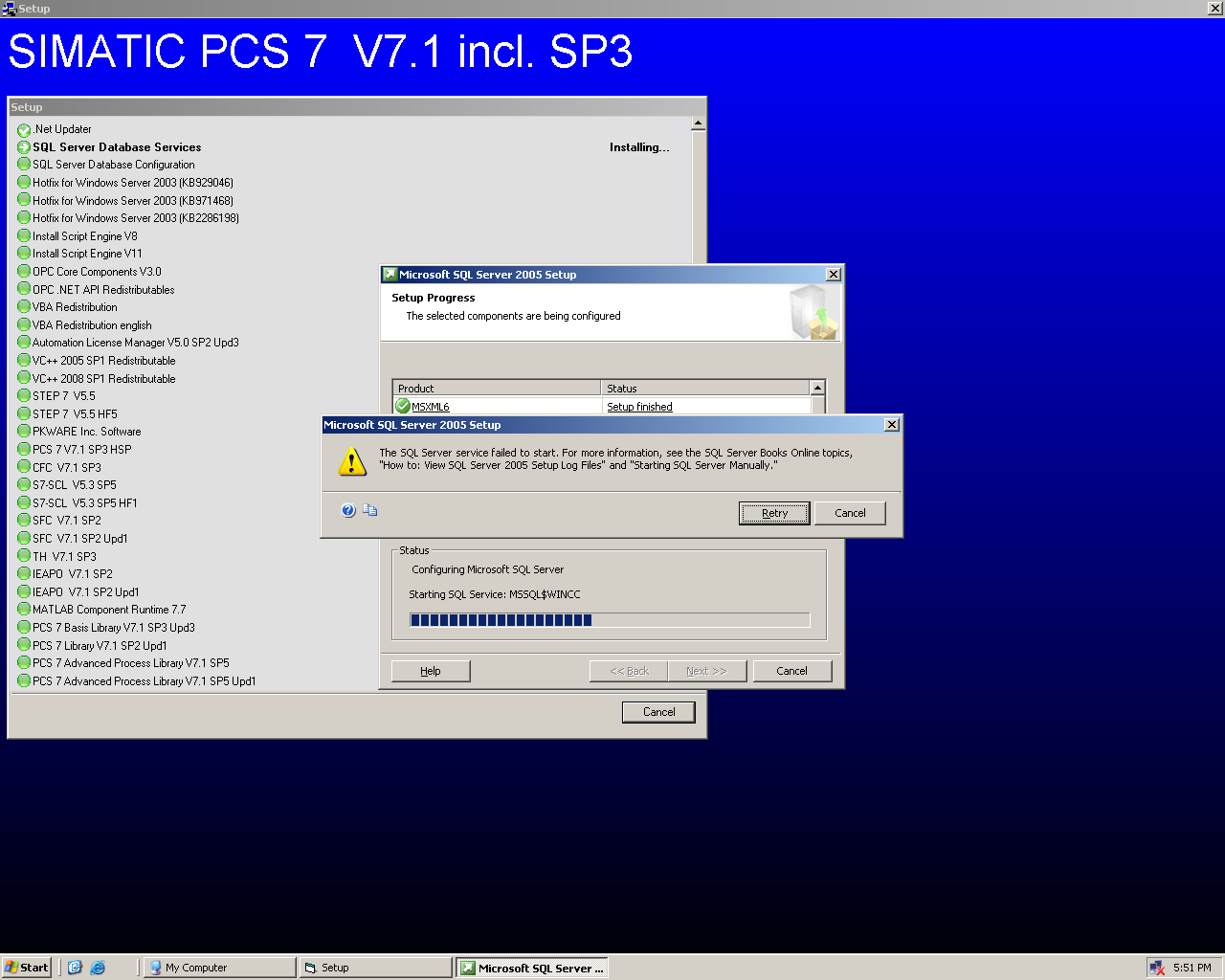Image resolution: width=1225 pixels, height=980 pixels.
Task: Select the 'SFC V7.1 SP2 Upd1' entry
Action: pos(80,539)
